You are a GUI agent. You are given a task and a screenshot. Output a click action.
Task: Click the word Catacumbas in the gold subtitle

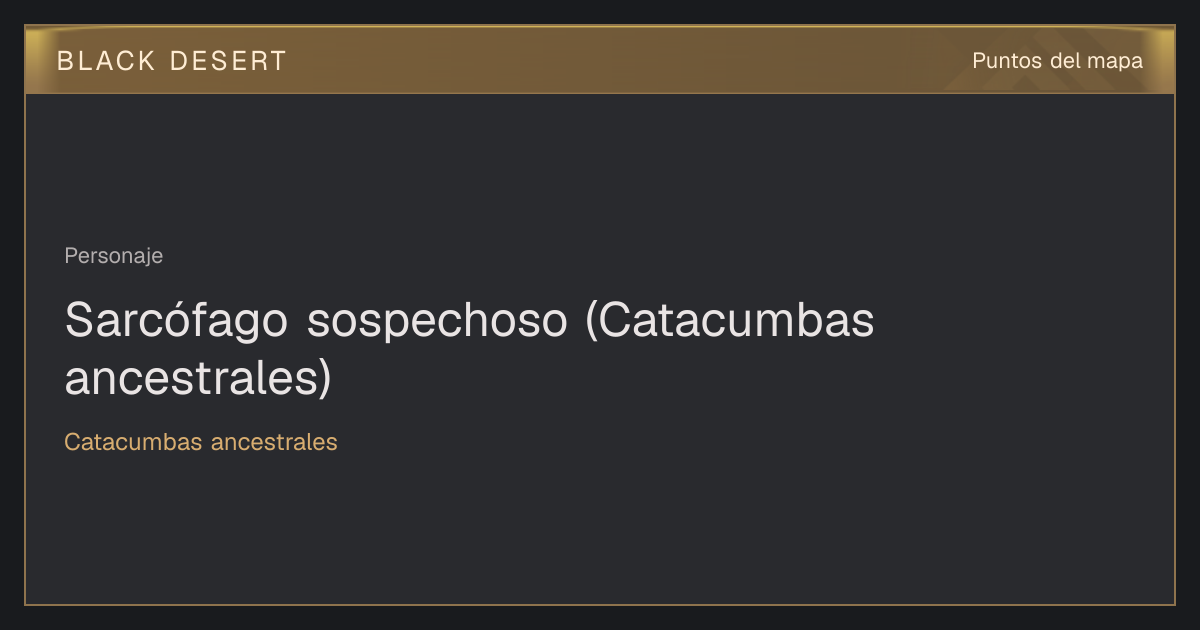click(134, 442)
